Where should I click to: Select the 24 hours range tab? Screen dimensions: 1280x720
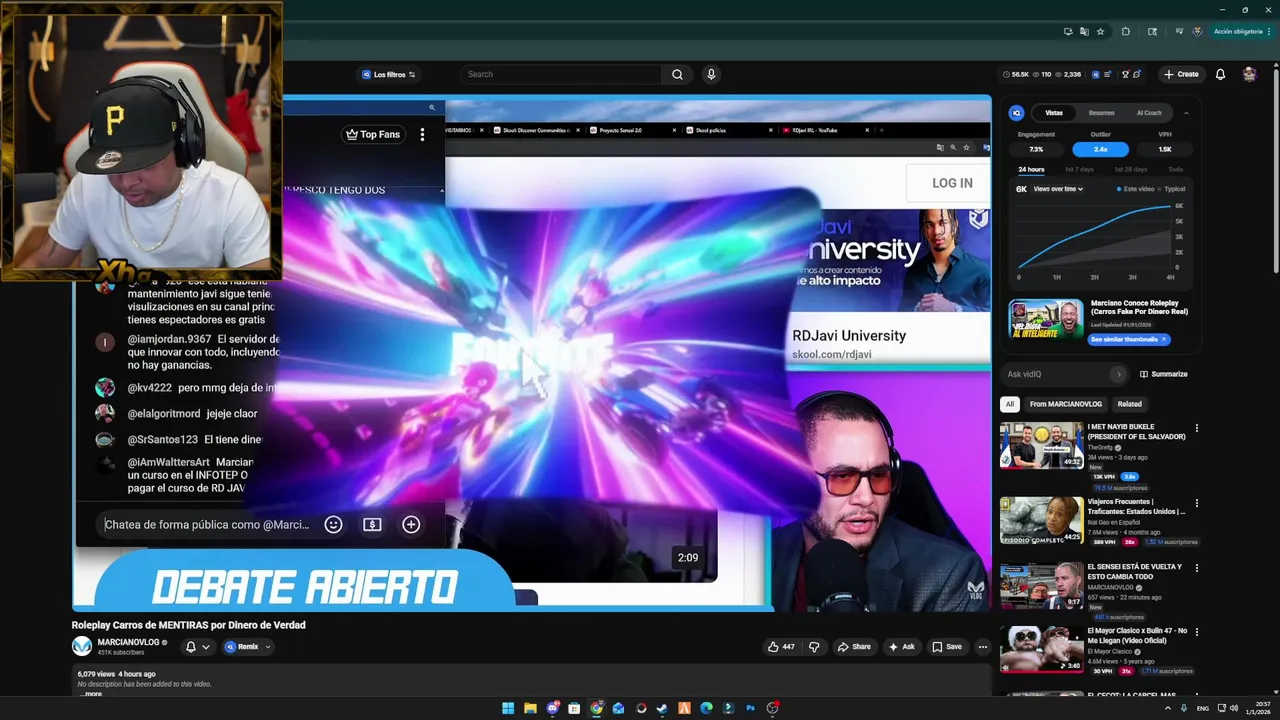click(x=1031, y=169)
